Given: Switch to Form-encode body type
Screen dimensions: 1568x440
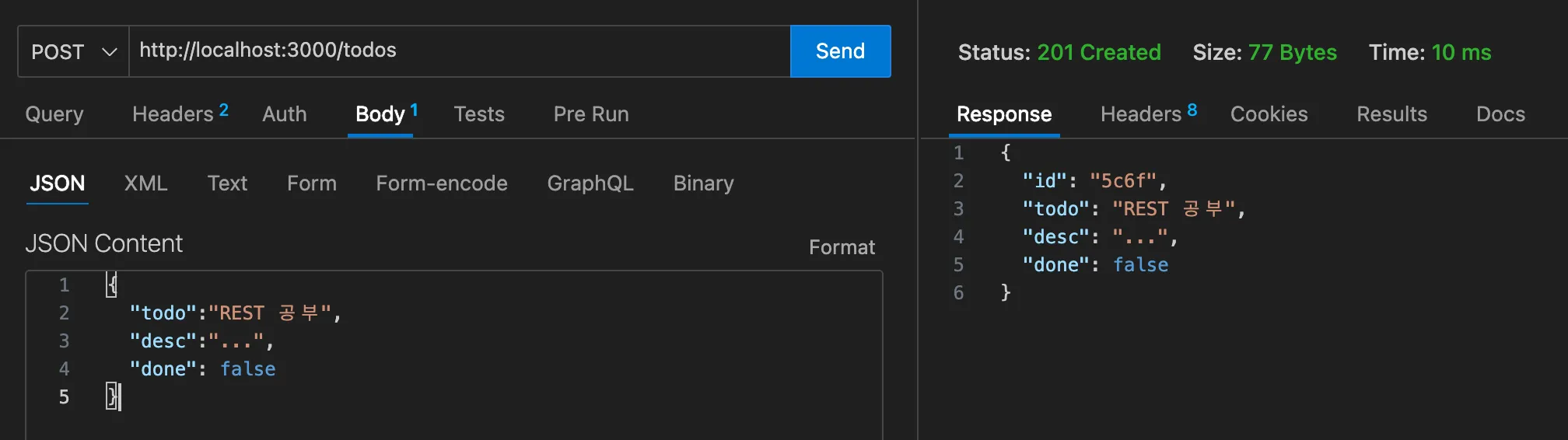Looking at the screenshot, I should [x=442, y=183].
